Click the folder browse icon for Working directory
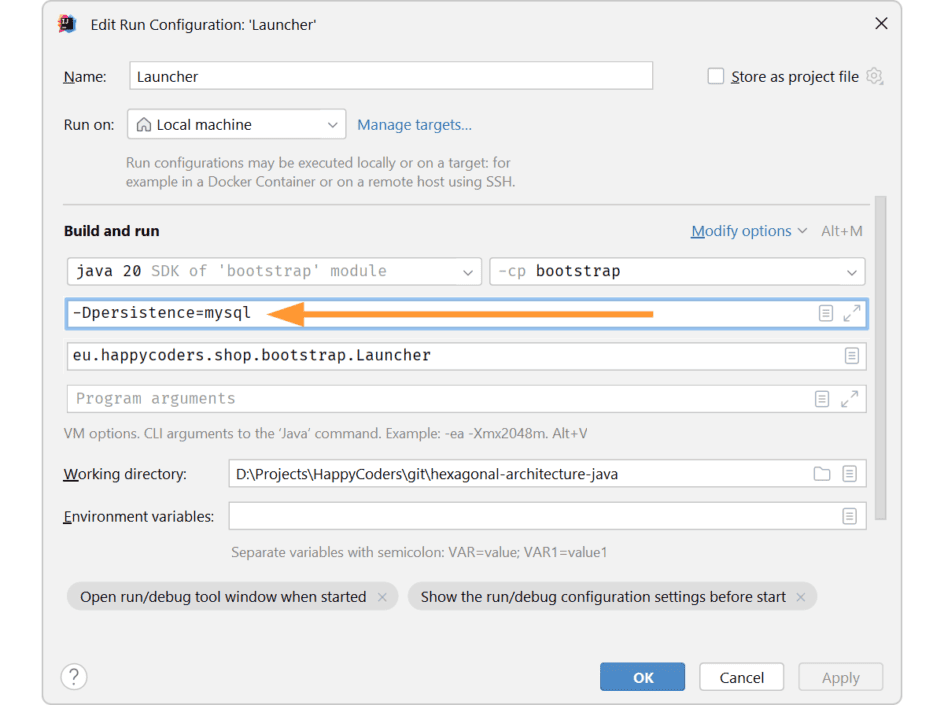This screenshot has width=944, height=705. tap(822, 473)
